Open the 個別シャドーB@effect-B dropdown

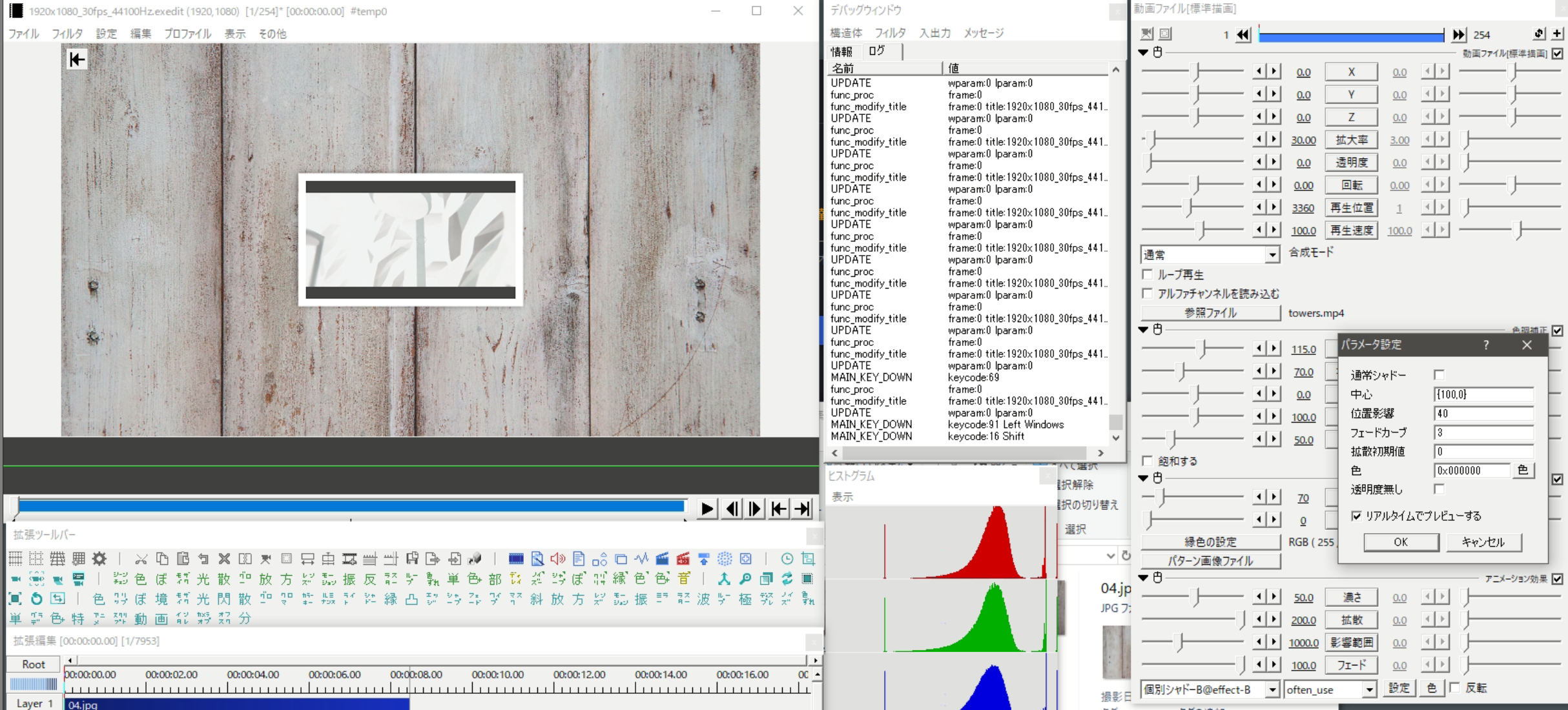(1272, 690)
